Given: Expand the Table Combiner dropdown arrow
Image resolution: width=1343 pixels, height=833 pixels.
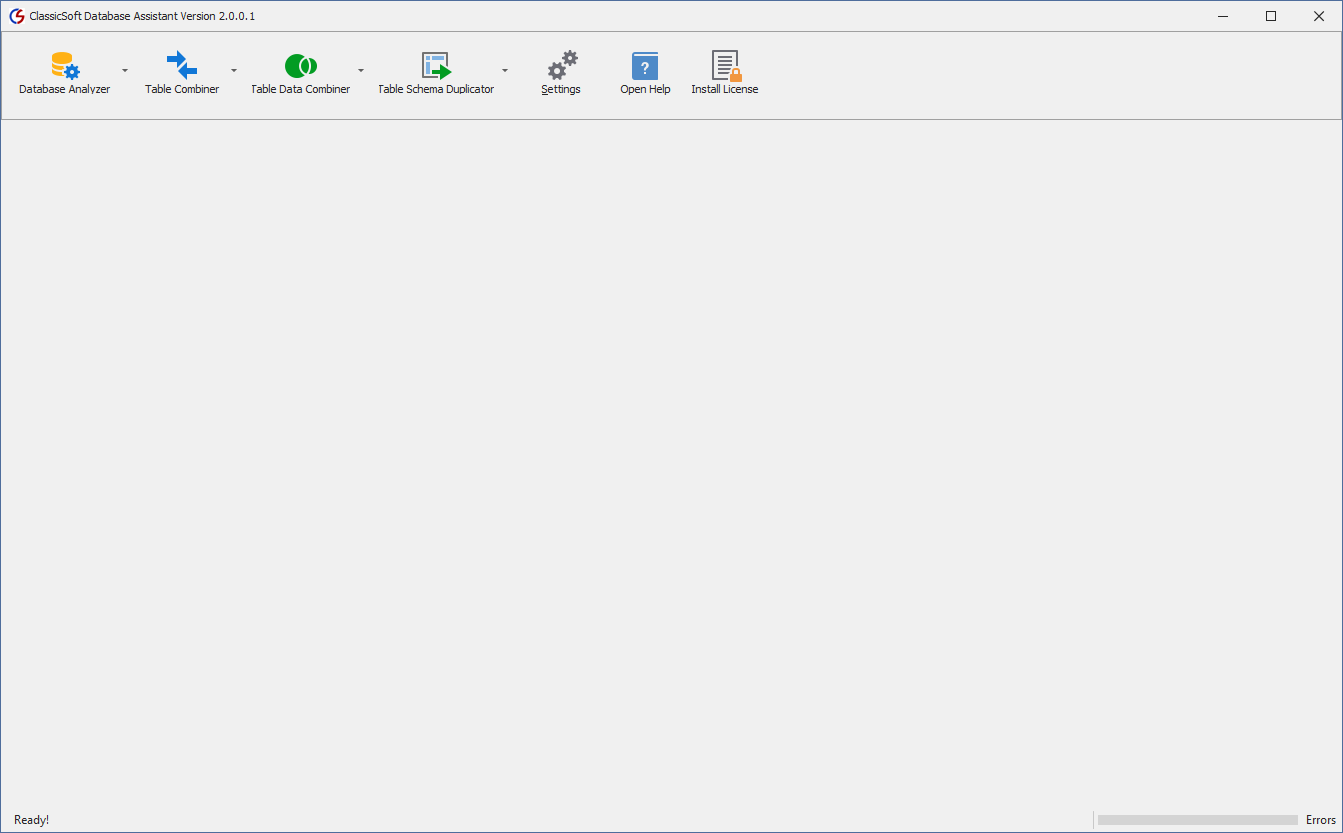Looking at the screenshot, I should click(x=234, y=71).
